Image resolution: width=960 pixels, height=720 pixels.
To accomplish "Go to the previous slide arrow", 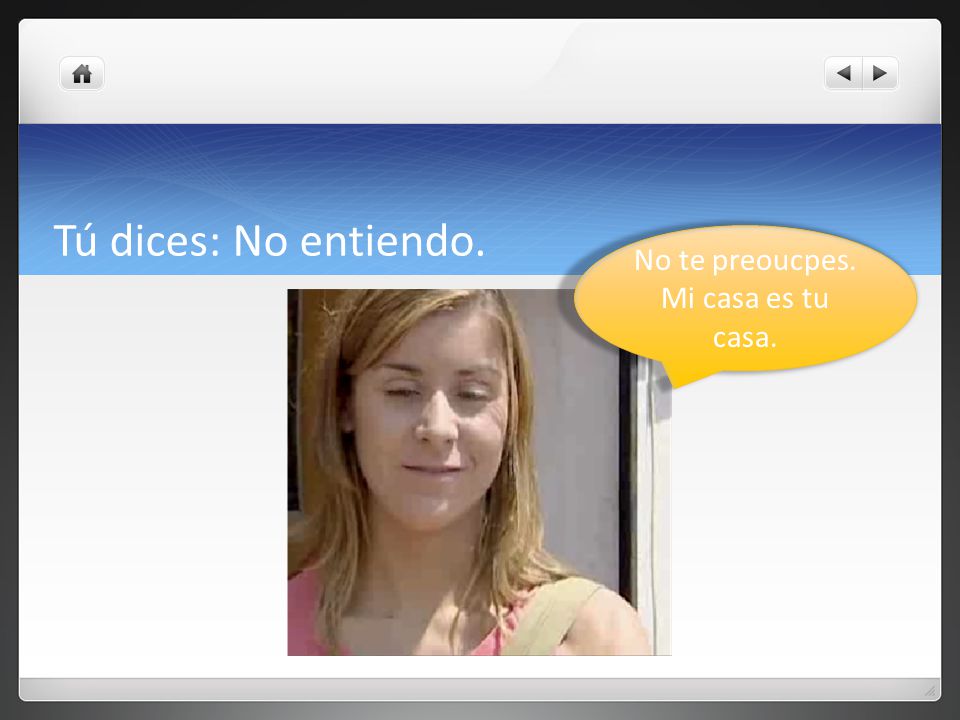I will (x=843, y=73).
